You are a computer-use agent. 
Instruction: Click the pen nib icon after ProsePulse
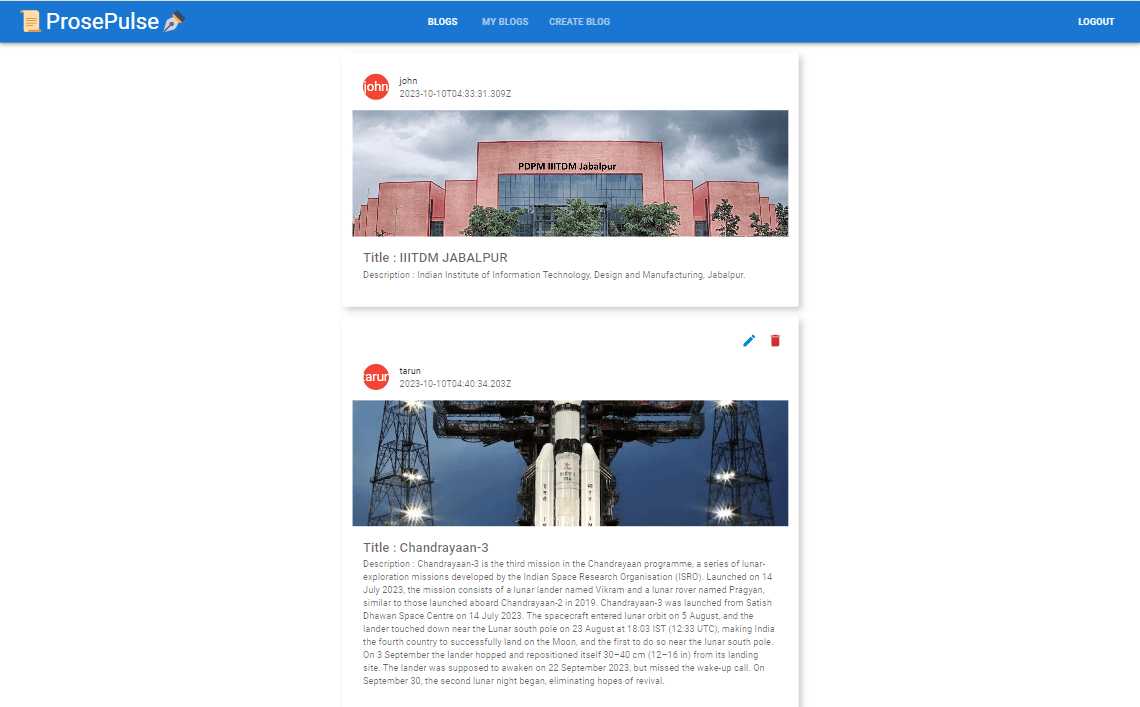[x=174, y=22]
